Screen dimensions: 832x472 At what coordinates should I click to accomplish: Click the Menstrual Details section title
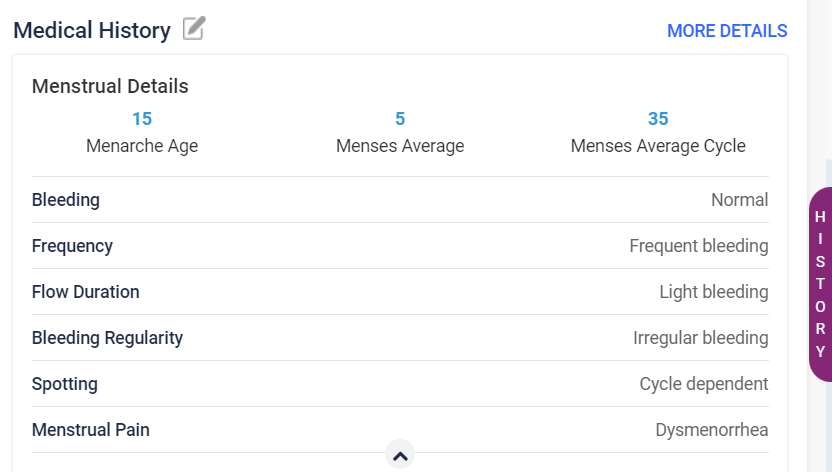coord(110,86)
